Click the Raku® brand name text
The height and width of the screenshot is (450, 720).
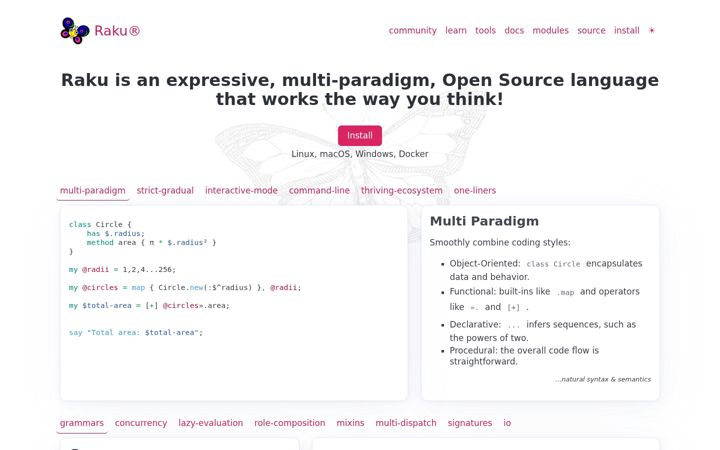point(117,31)
